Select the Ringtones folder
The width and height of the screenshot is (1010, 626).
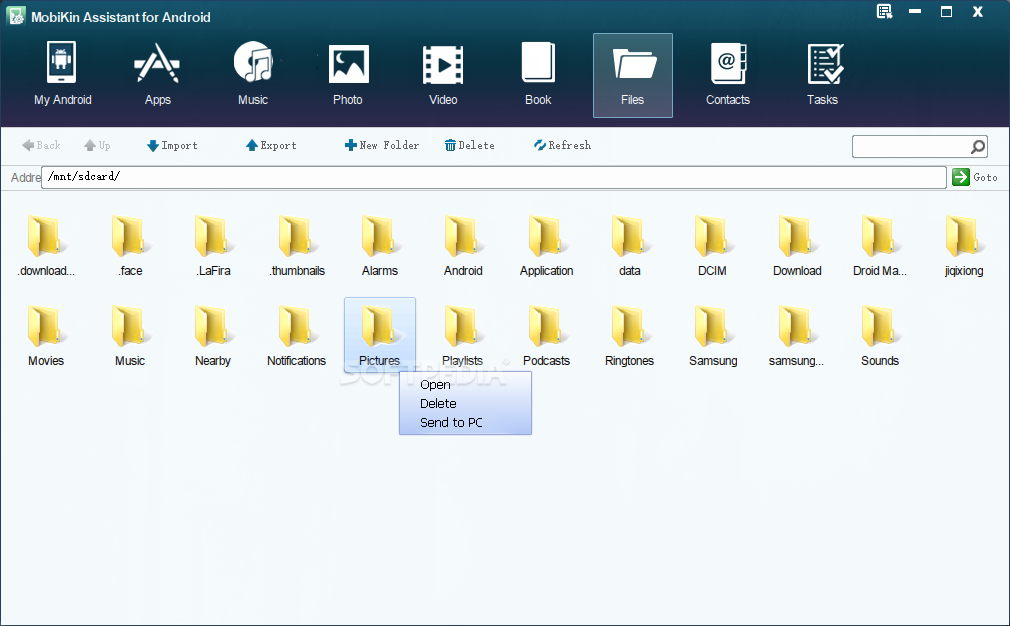(629, 336)
